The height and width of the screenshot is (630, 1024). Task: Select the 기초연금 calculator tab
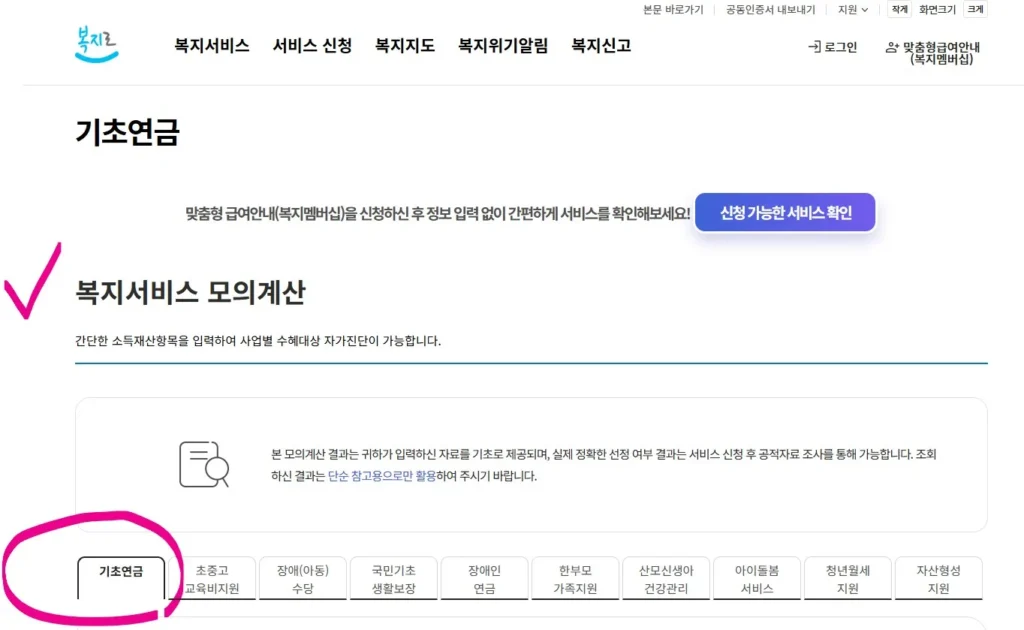pos(121,570)
